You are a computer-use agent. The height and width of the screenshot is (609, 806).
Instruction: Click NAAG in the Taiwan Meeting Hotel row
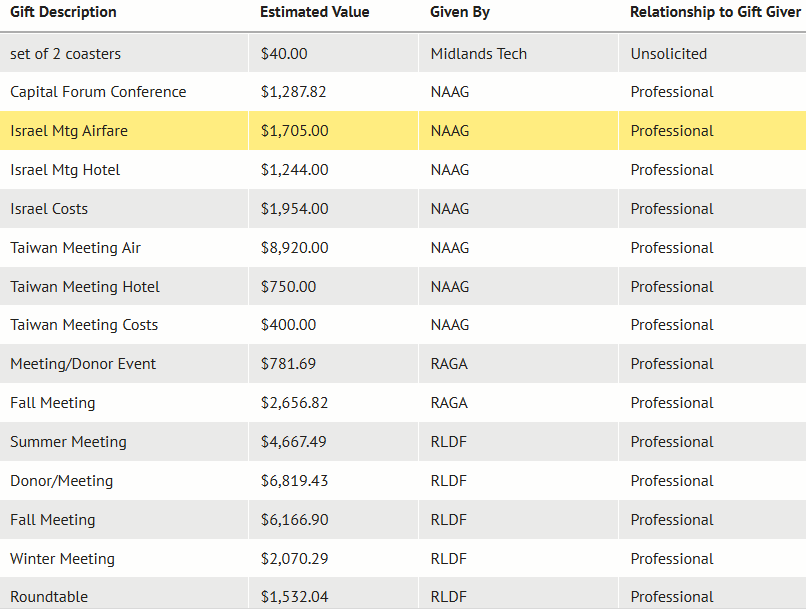pos(450,286)
